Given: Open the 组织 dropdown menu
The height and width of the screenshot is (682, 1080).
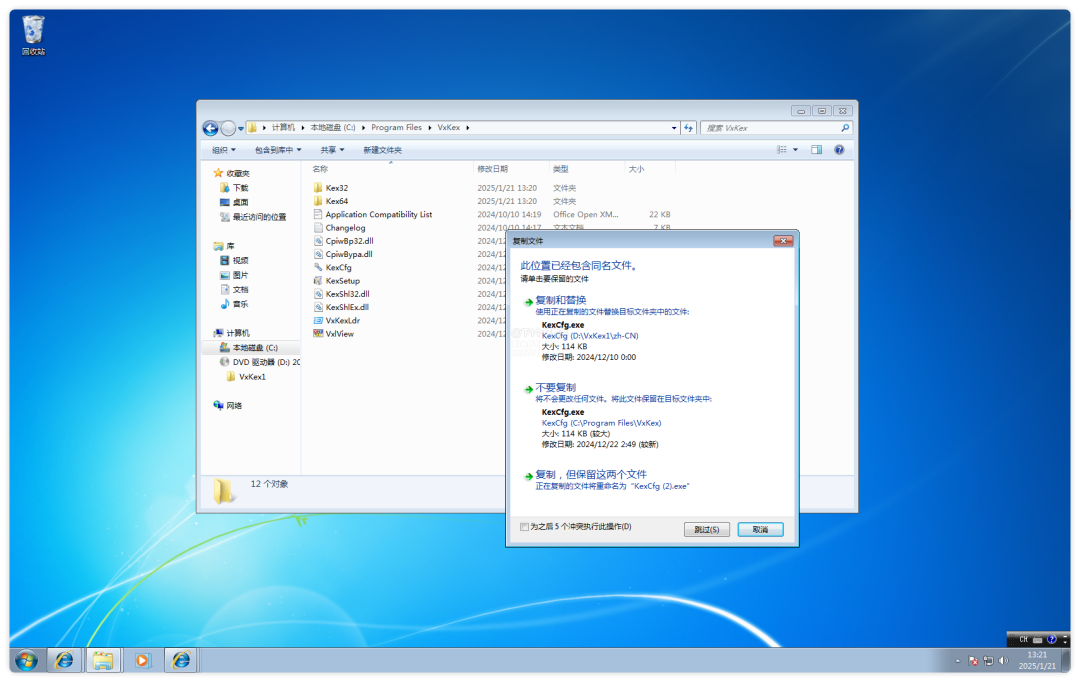Looking at the screenshot, I should [223, 150].
